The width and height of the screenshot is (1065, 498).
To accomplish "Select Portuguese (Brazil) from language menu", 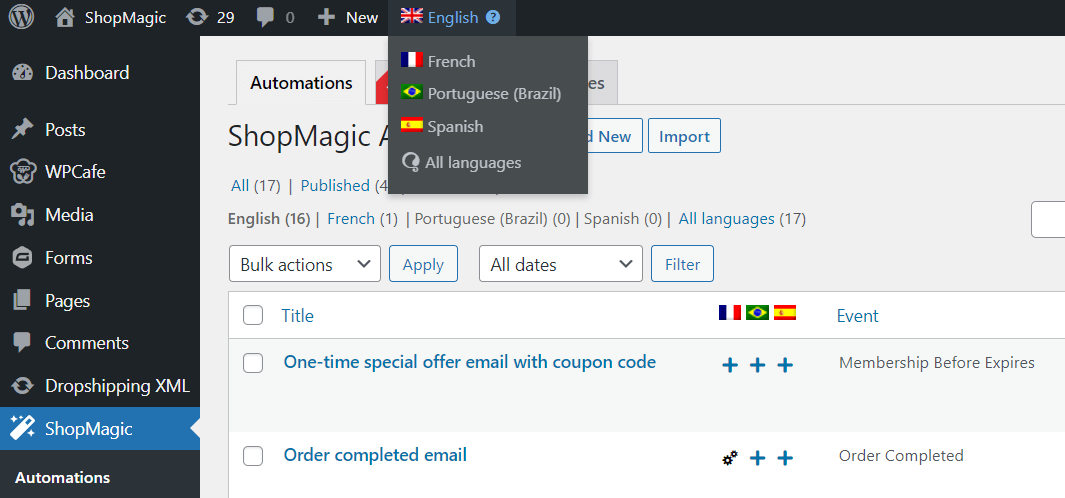I will coord(494,94).
